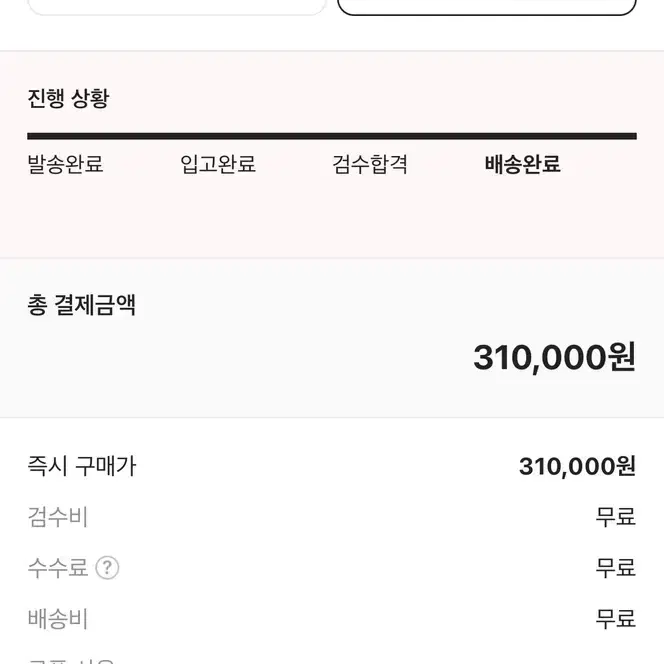The image size is (664, 664).
Task: Tap the outlined button at top right
Action: point(487,7)
